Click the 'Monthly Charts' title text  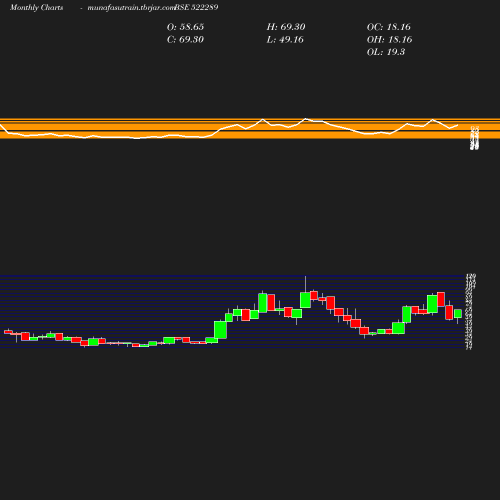coord(37,7)
